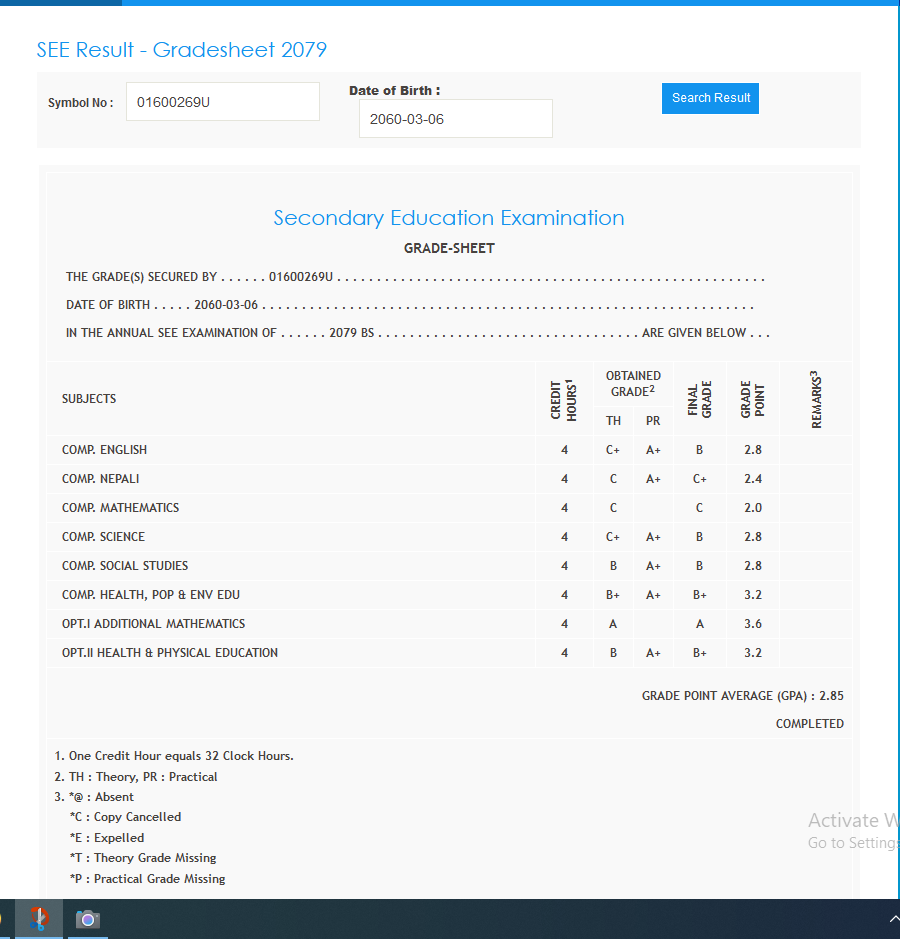Select the COMP. ENGLISH subject row
The width and height of the screenshot is (900, 939).
pos(104,450)
